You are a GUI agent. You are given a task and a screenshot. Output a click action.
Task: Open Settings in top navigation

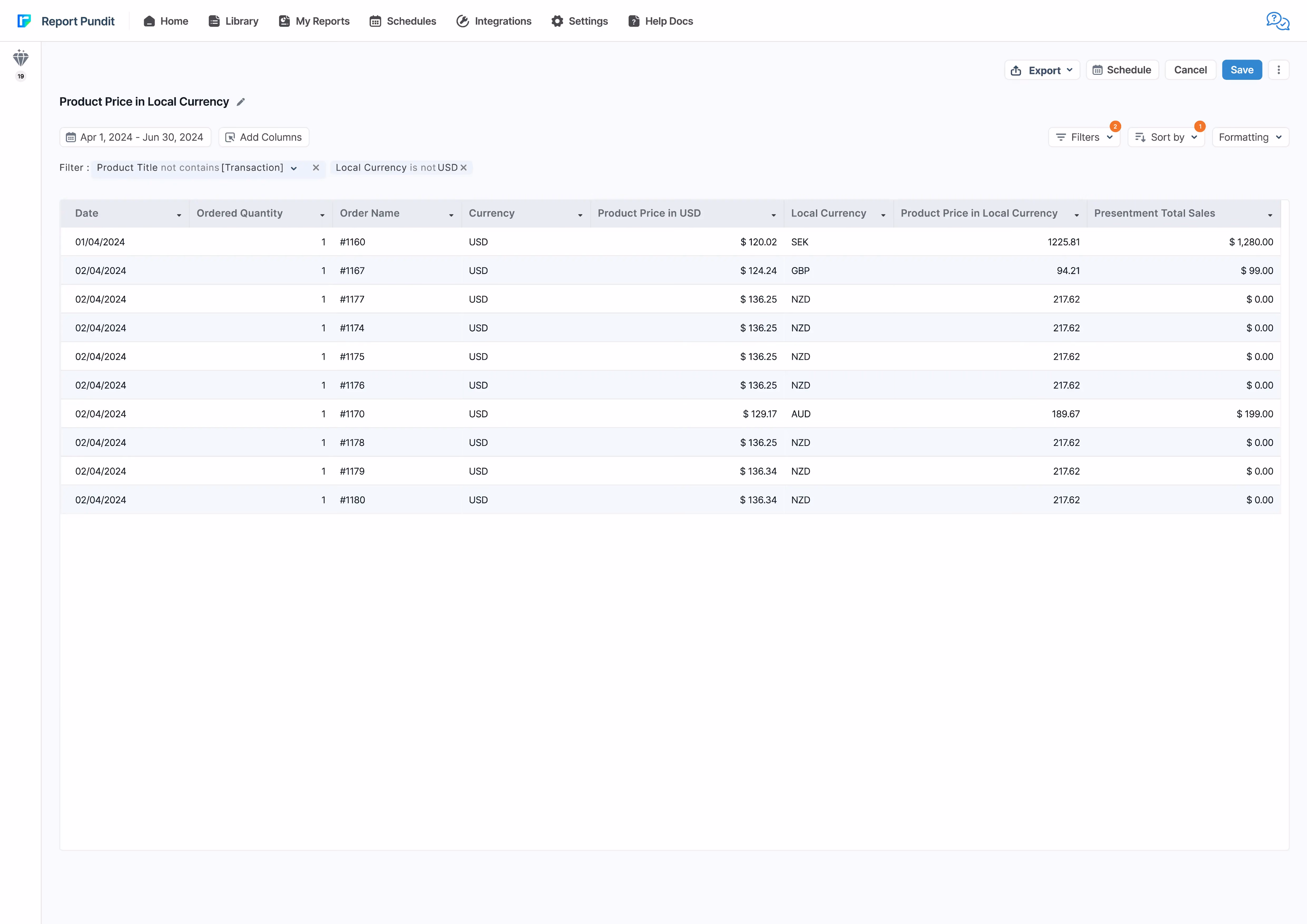(580, 21)
